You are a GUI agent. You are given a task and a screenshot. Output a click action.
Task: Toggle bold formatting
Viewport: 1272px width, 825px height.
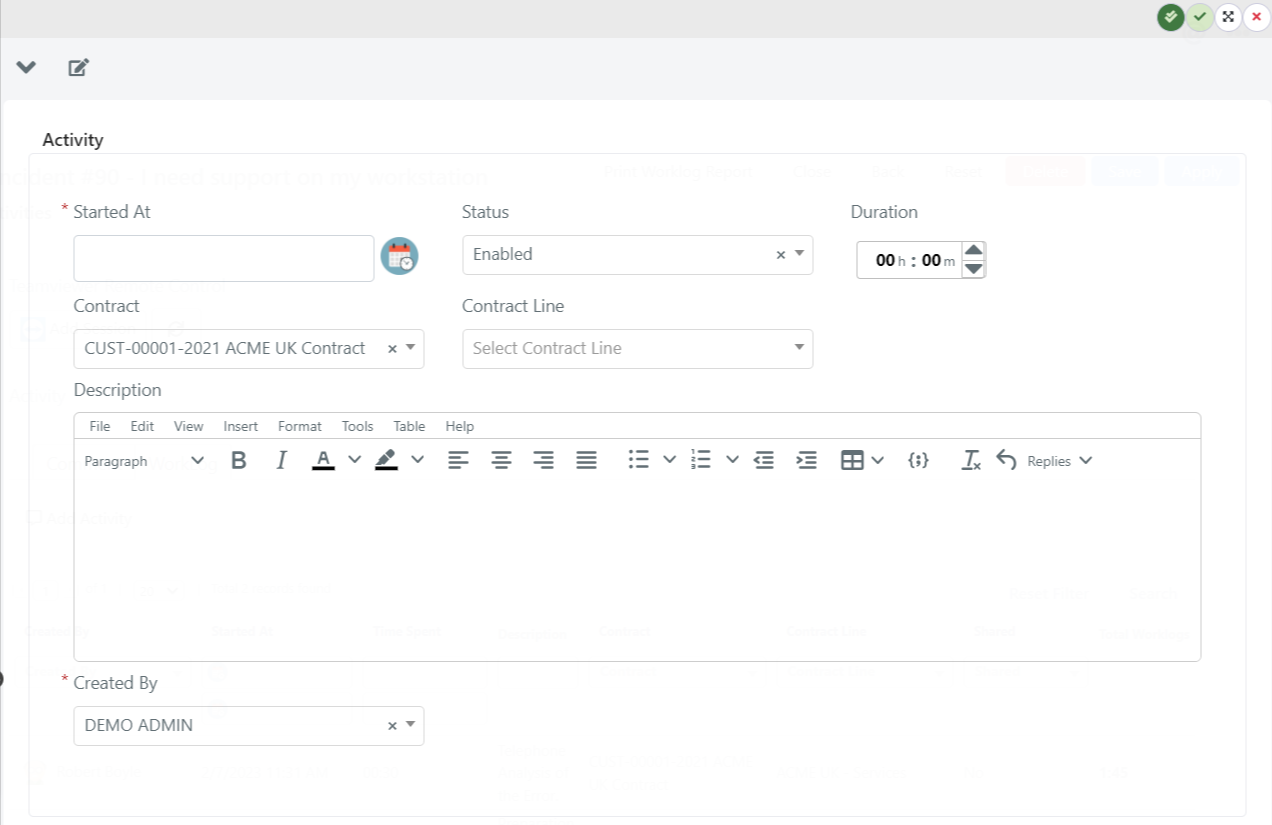(x=238, y=461)
